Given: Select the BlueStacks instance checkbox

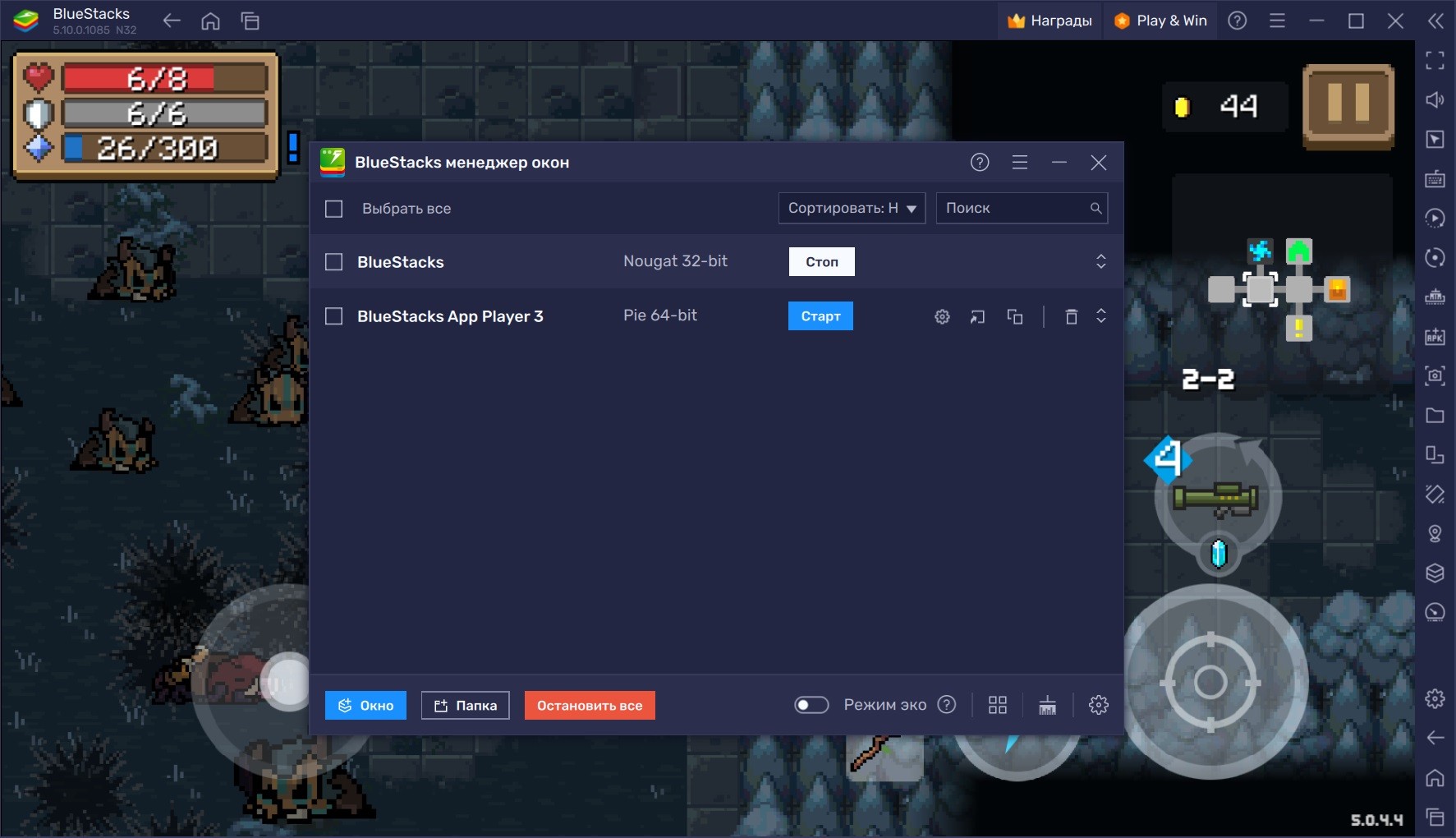Looking at the screenshot, I should pos(333,262).
